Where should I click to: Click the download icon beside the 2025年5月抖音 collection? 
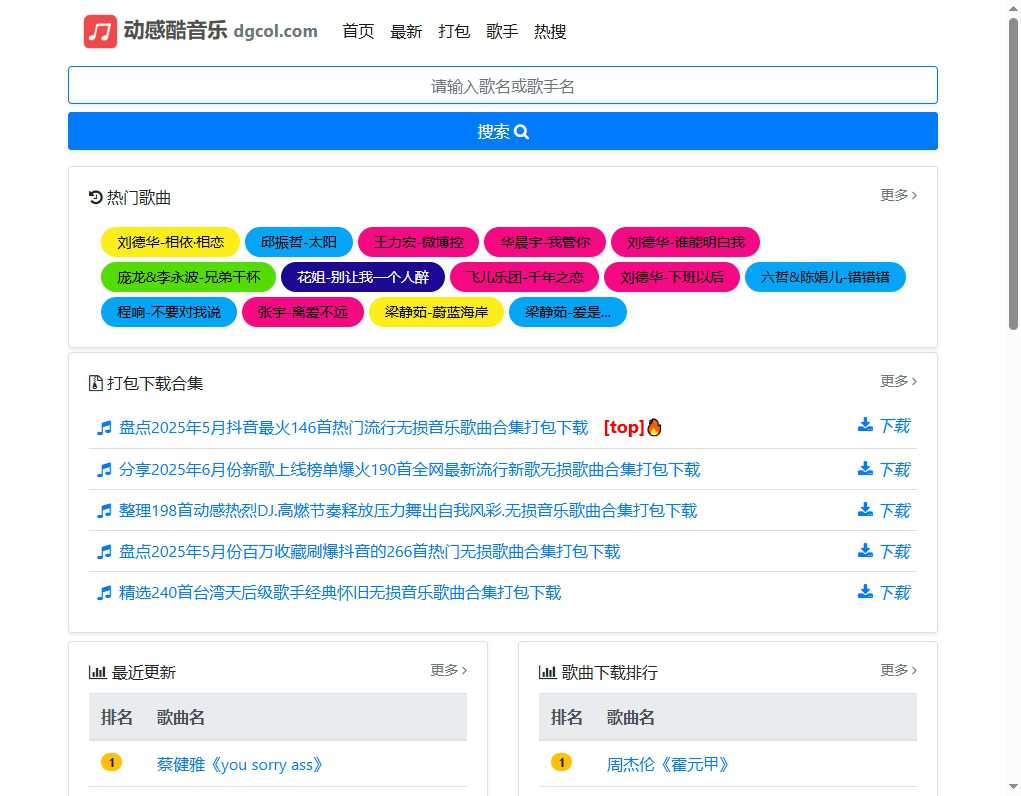pos(863,425)
